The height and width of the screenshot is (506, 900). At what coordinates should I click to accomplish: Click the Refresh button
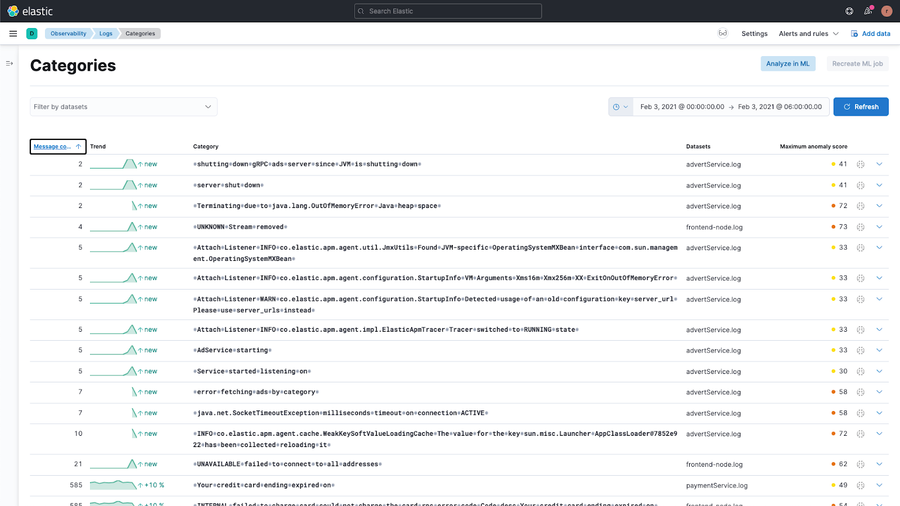[860, 107]
